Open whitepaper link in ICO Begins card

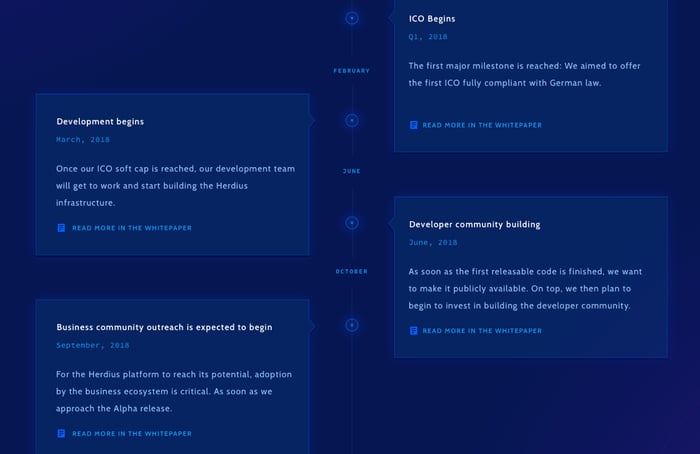coord(482,125)
